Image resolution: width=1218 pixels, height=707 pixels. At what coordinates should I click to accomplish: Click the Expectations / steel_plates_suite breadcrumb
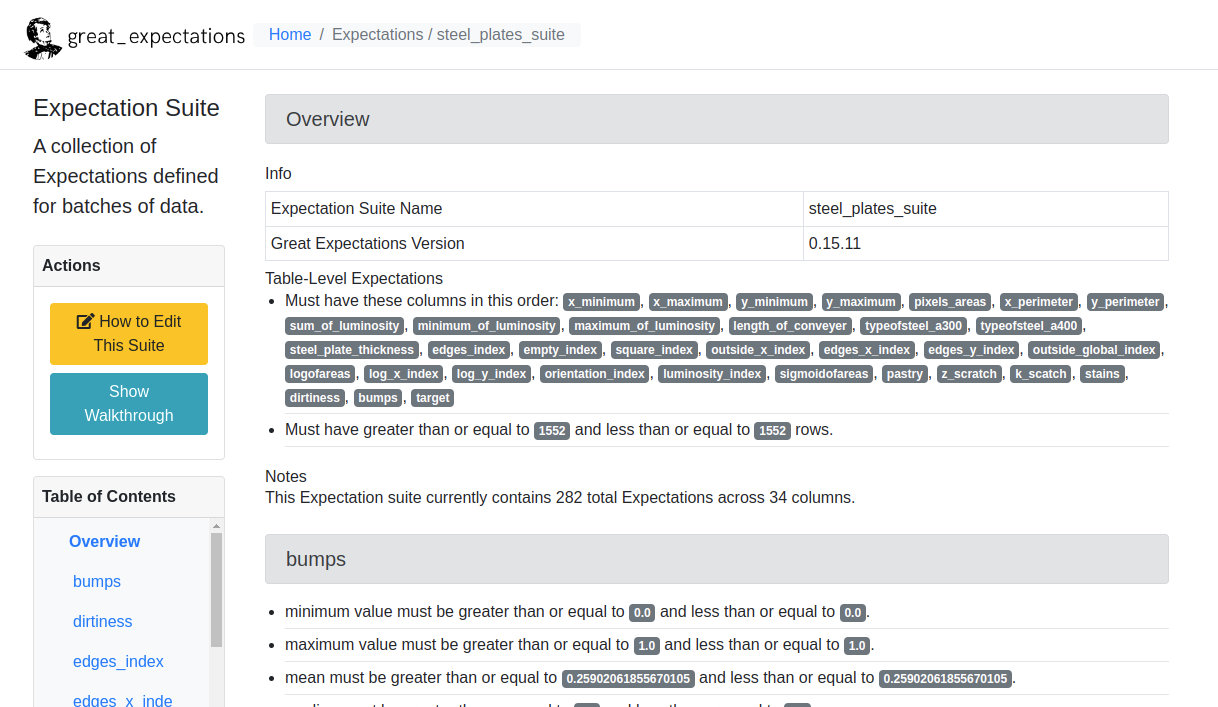(448, 35)
